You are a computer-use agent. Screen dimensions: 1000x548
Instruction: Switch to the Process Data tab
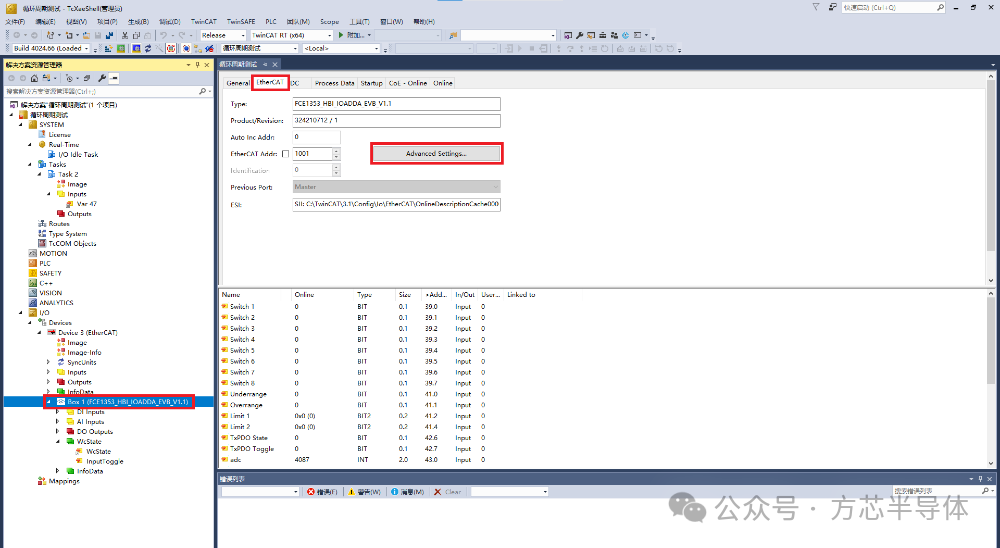334,83
